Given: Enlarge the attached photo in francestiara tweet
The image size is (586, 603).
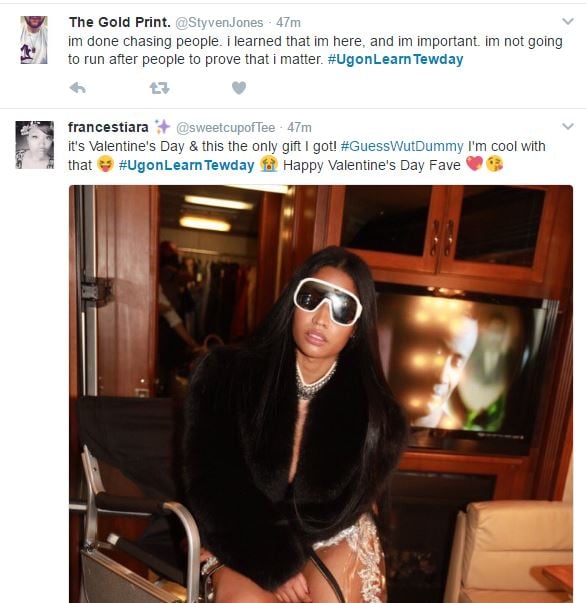Looking at the screenshot, I should pos(321,394).
